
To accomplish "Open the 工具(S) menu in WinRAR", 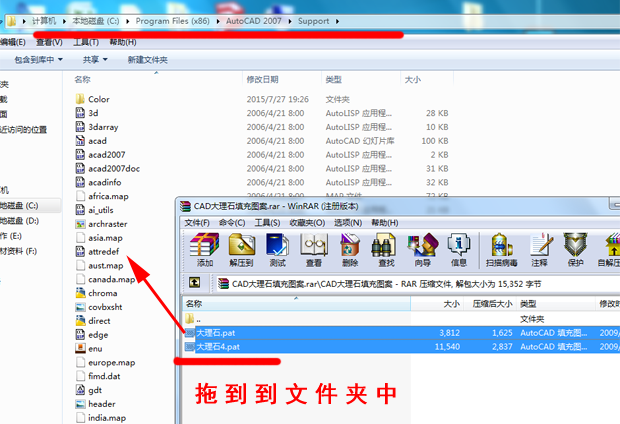I will 267,223.
